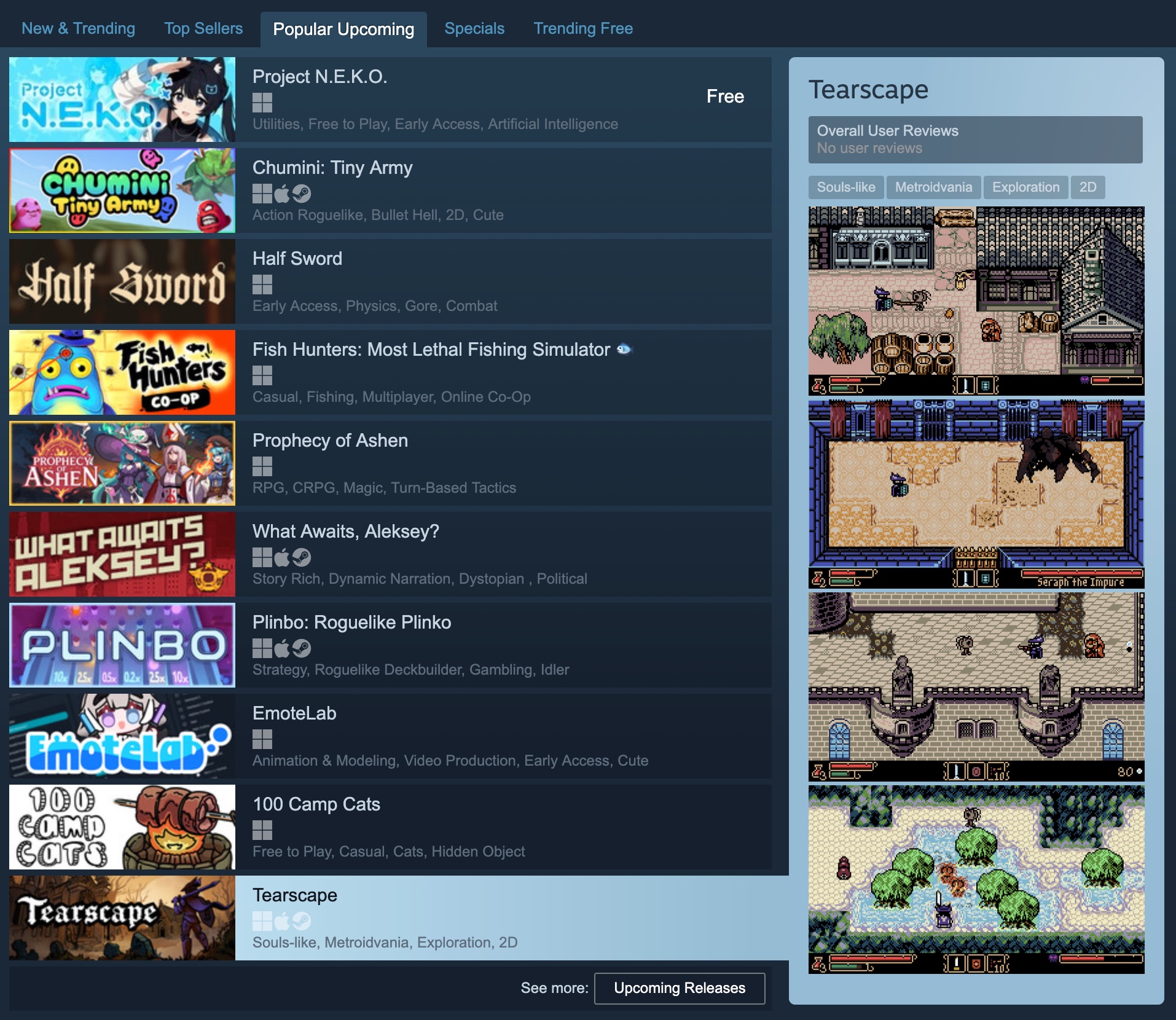Click Windows icon under Half Sword
The image size is (1176, 1020).
click(x=262, y=284)
